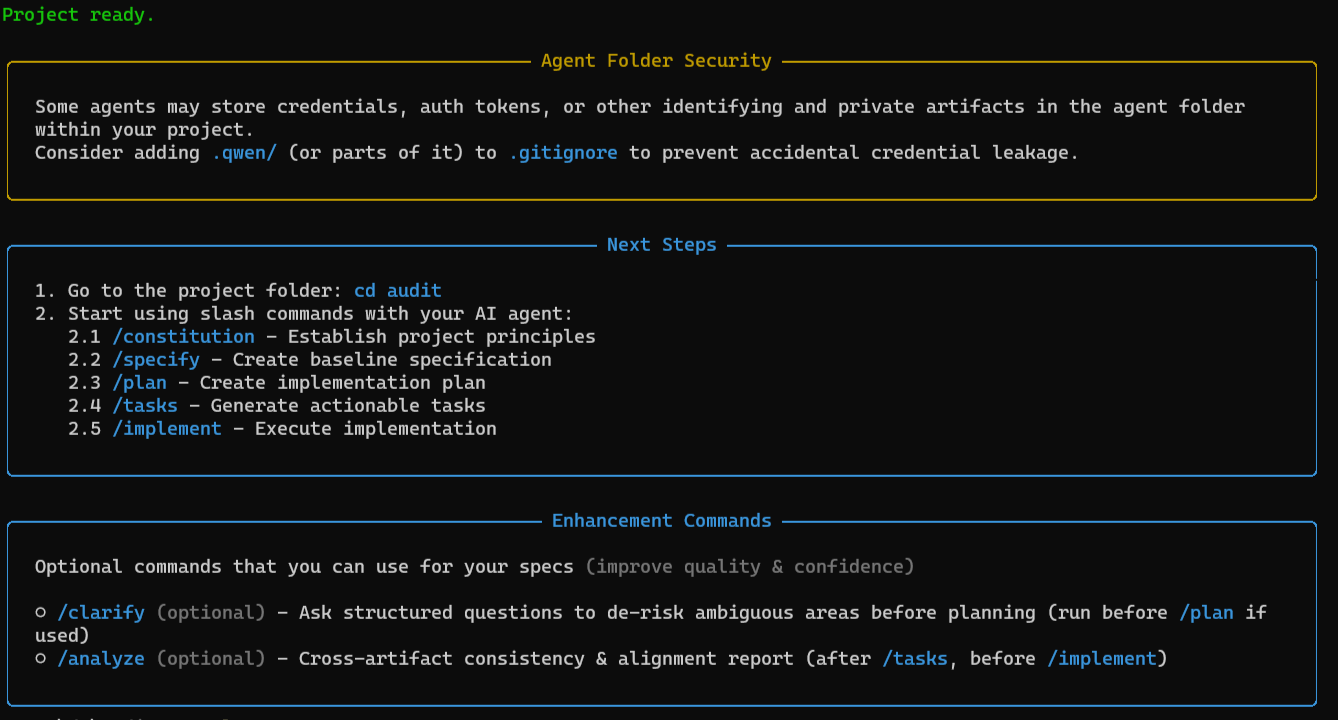Click the cd audit command
Screen dimensions: 1338x720
click(397, 290)
